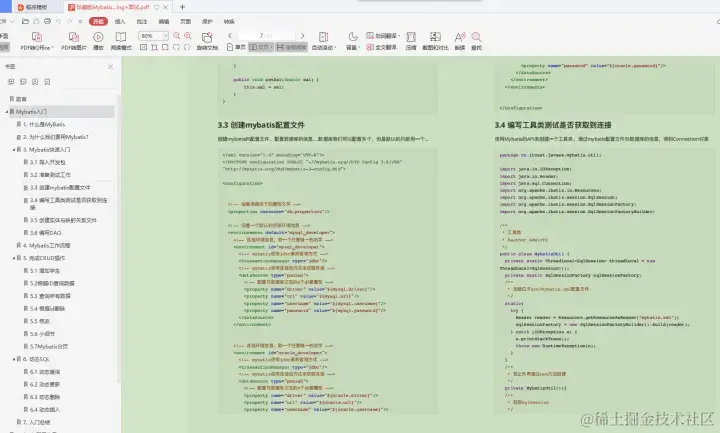
Task: Collapse the 6. 动态SQL bookmark node
Action: coord(14,359)
